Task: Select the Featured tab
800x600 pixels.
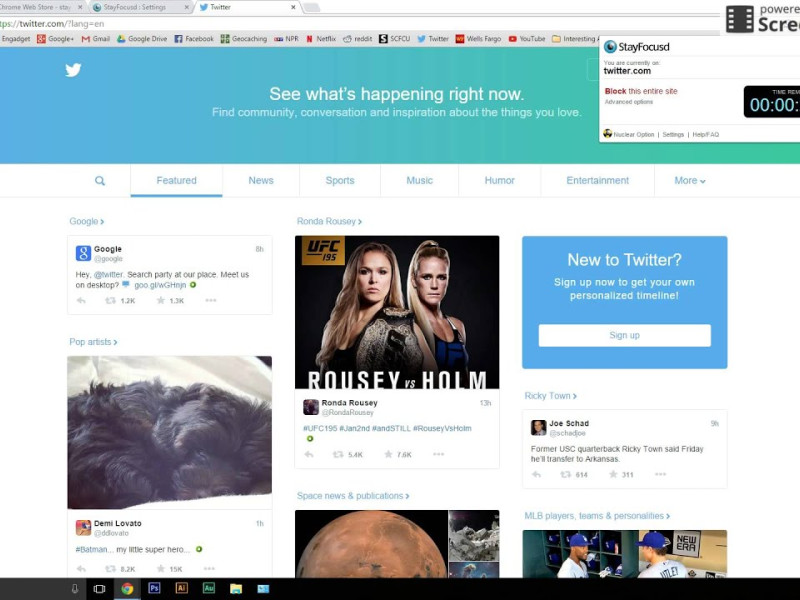Action: [x=177, y=181]
